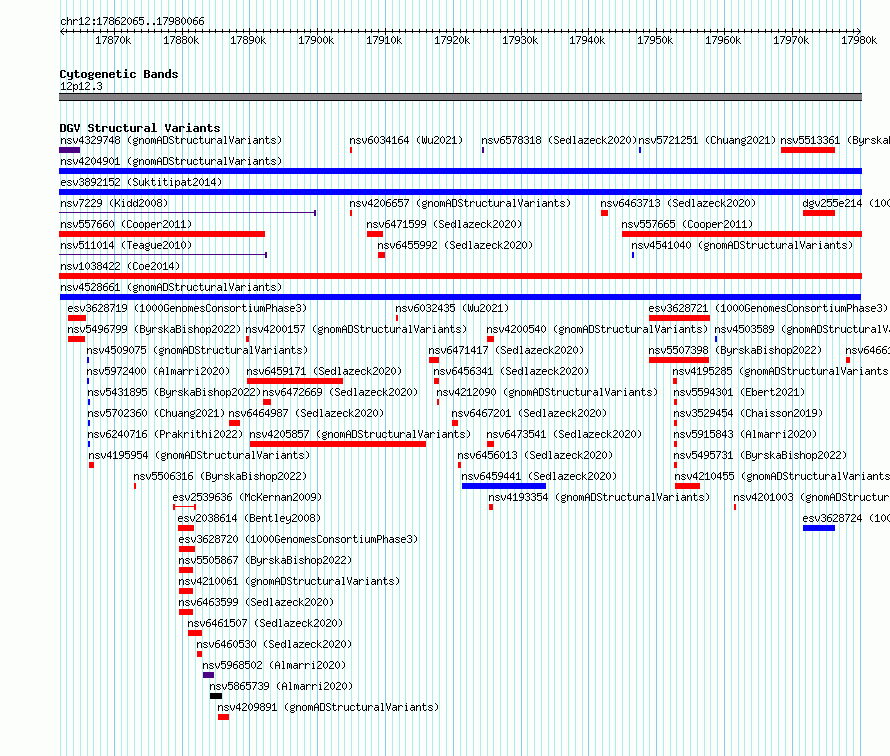890x756 pixels.
Task: Click the red bar under nsv1038422
Action: point(460,276)
